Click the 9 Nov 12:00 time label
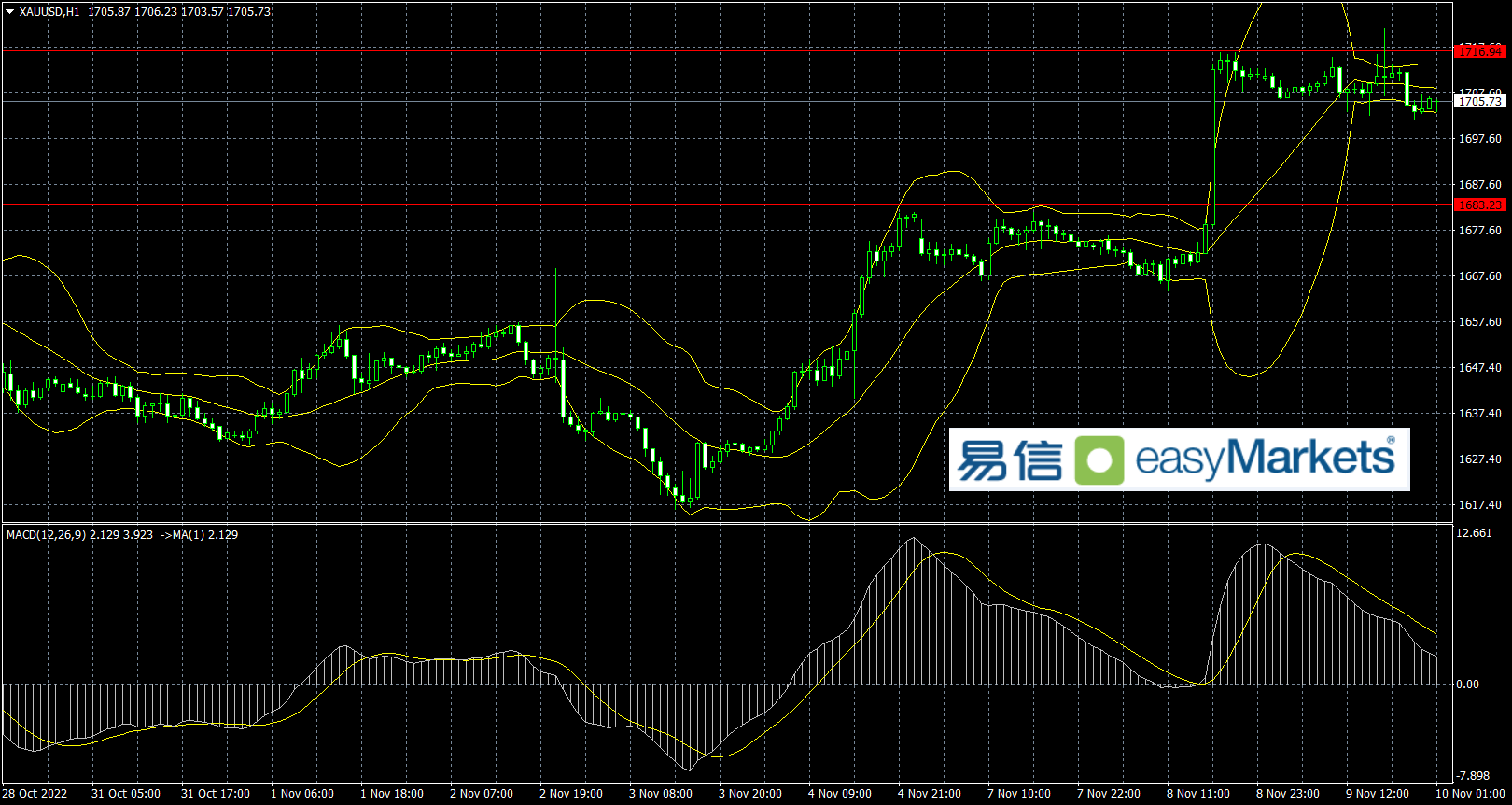 pyautogui.click(x=1378, y=794)
